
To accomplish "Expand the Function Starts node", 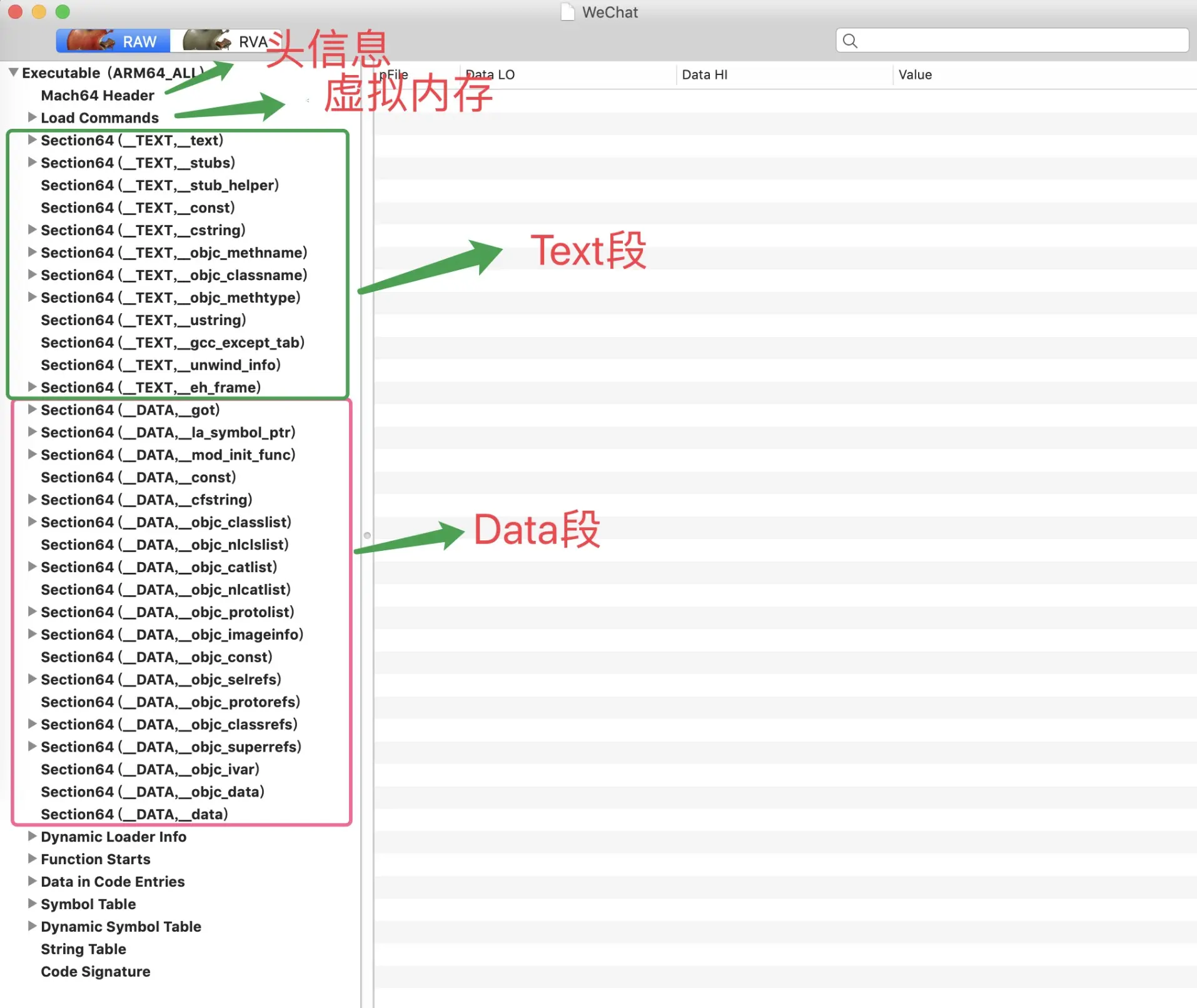I will [x=32, y=859].
